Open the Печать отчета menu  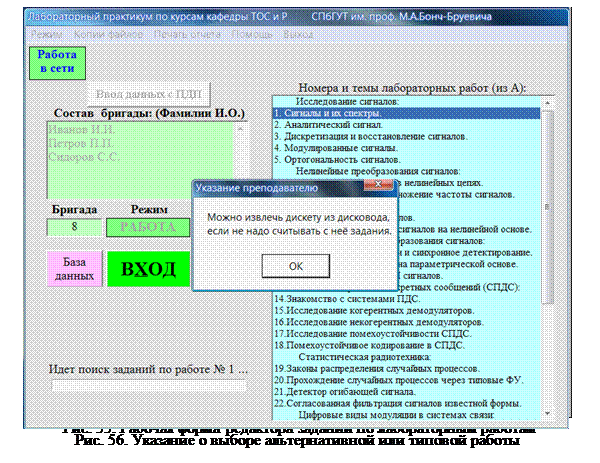coord(187,34)
